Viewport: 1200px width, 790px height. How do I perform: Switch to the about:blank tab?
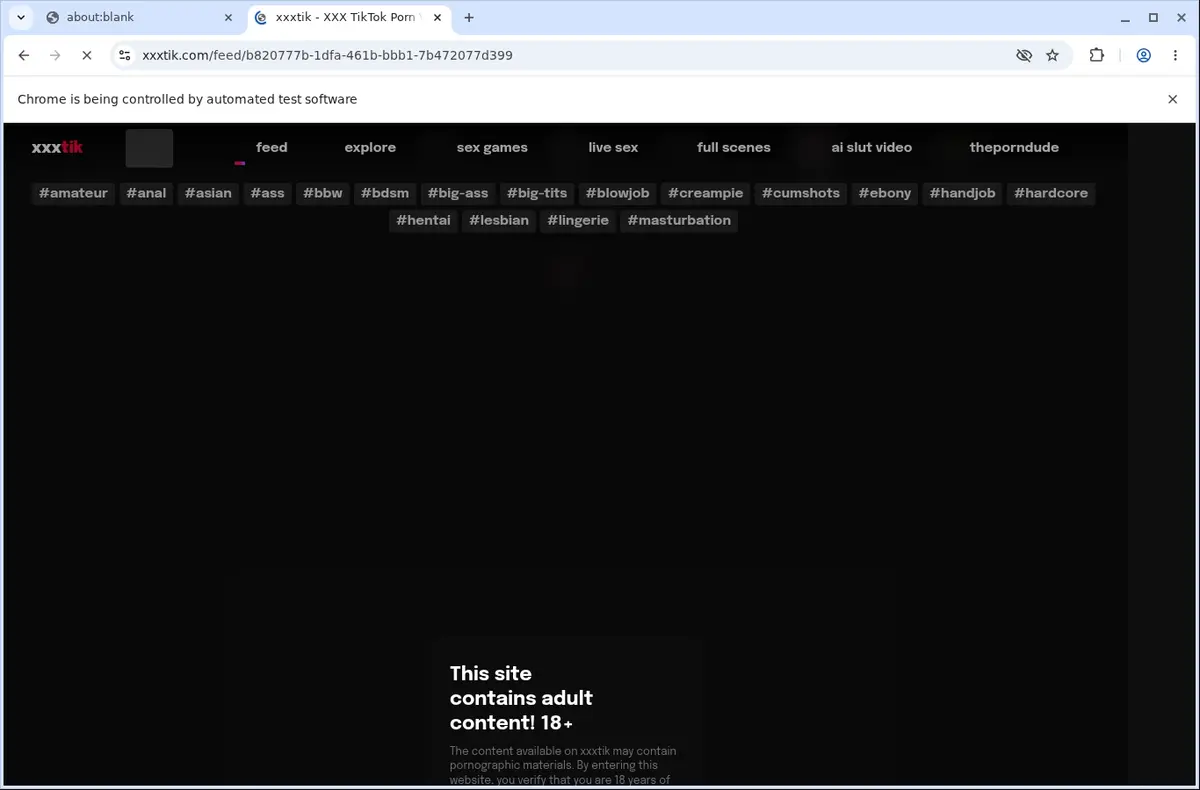[x=138, y=17]
